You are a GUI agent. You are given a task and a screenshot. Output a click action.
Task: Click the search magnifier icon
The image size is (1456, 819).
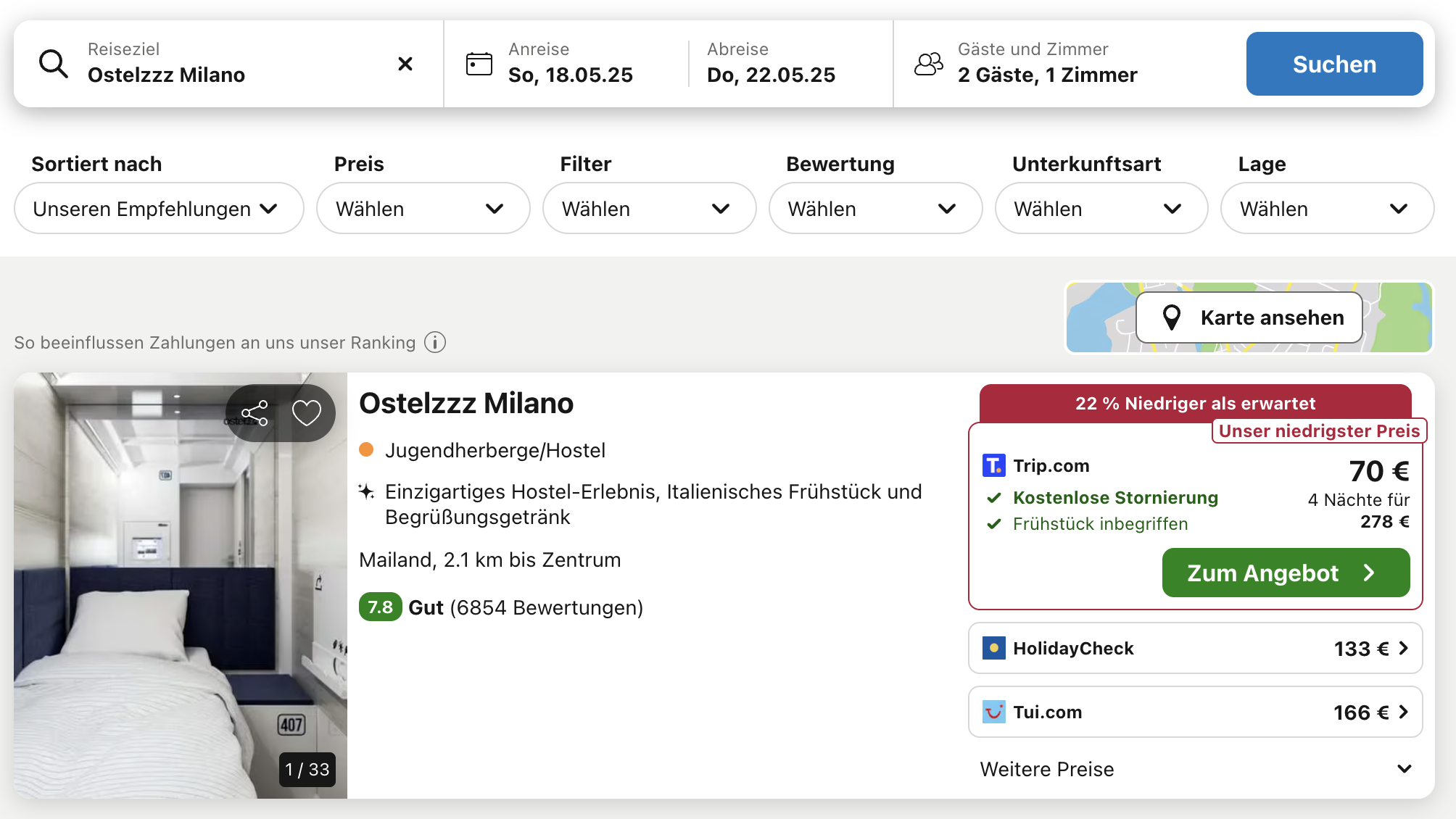[x=54, y=64]
